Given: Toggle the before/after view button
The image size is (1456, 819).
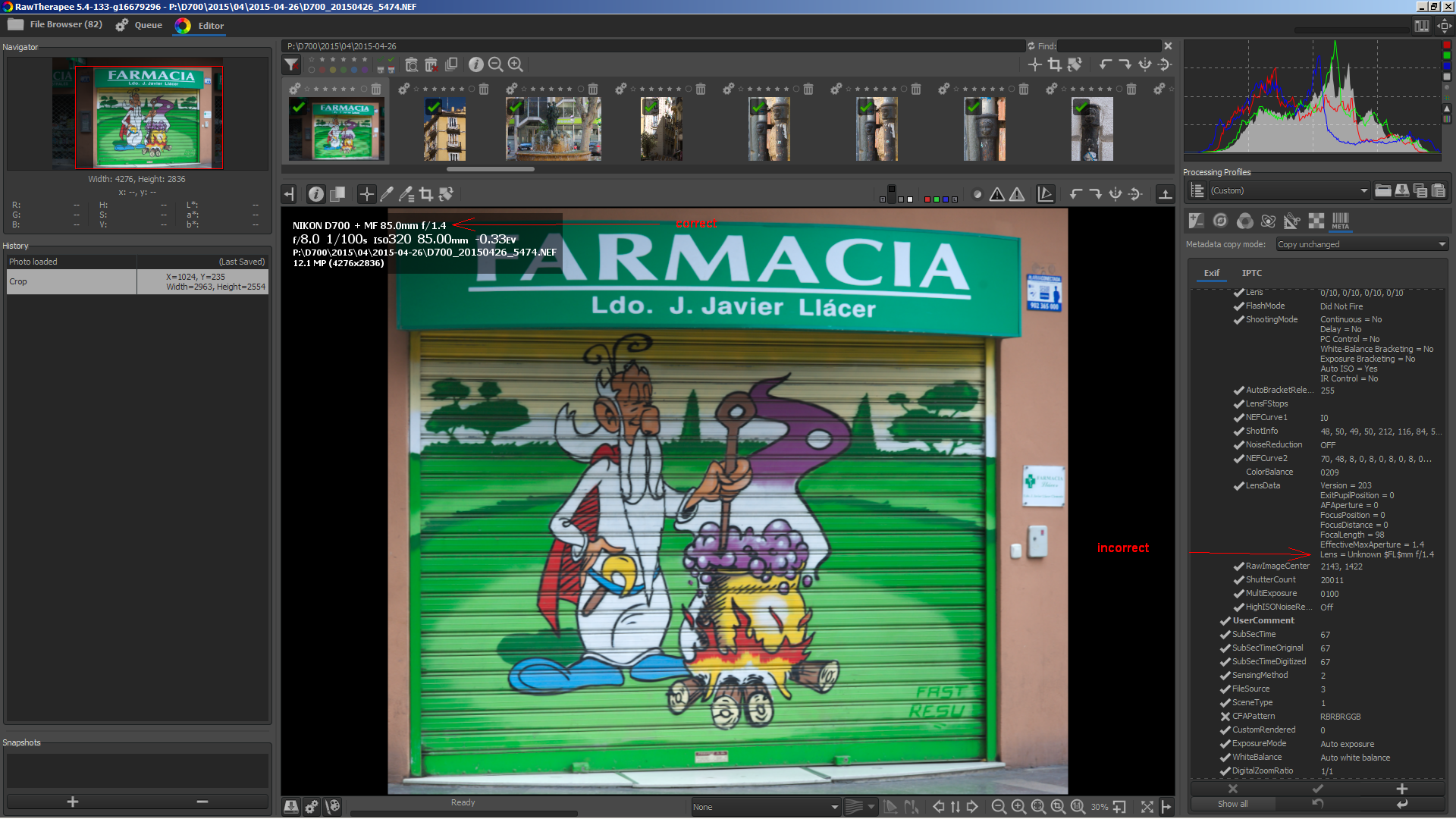Looking at the screenshot, I should pyautogui.click(x=337, y=194).
